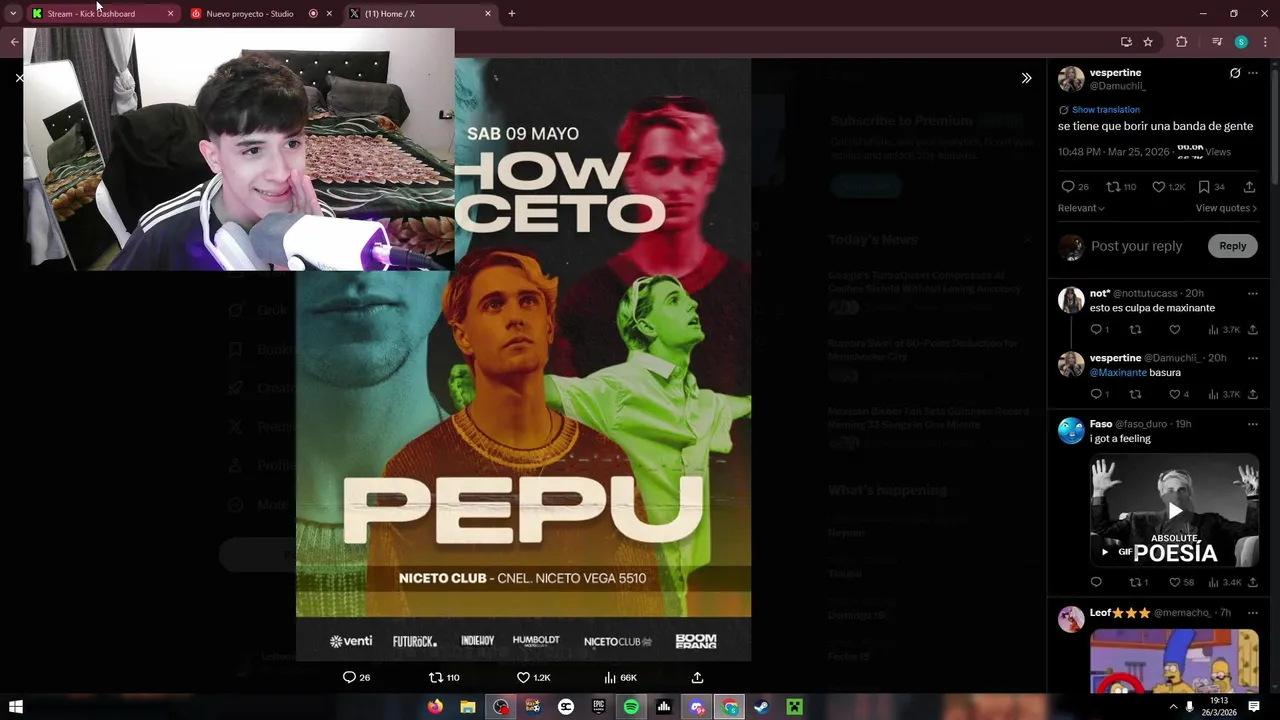Open vespertine @Damuchii_ profile name
Screen dimensions: 1280x720
click(1115, 73)
